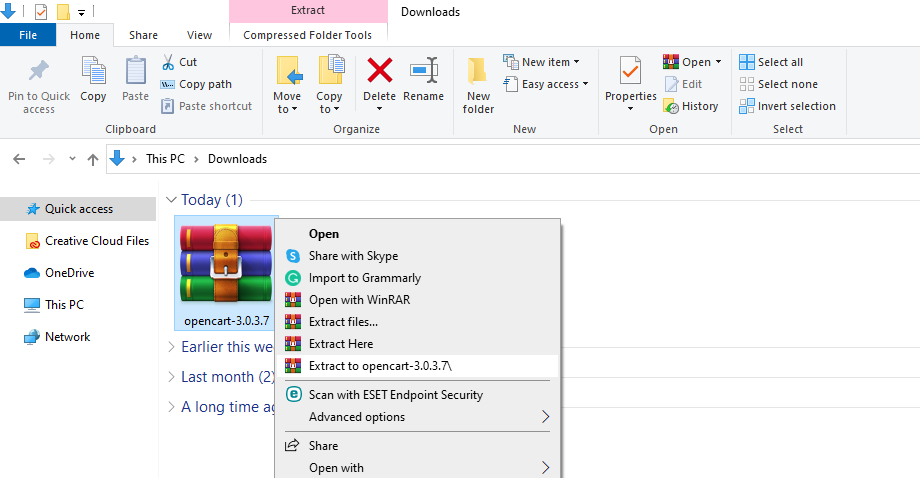The height and width of the screenshot is (478, 920).
Task: Open the Open button dropdown arrow
Action: pos(718,62)
